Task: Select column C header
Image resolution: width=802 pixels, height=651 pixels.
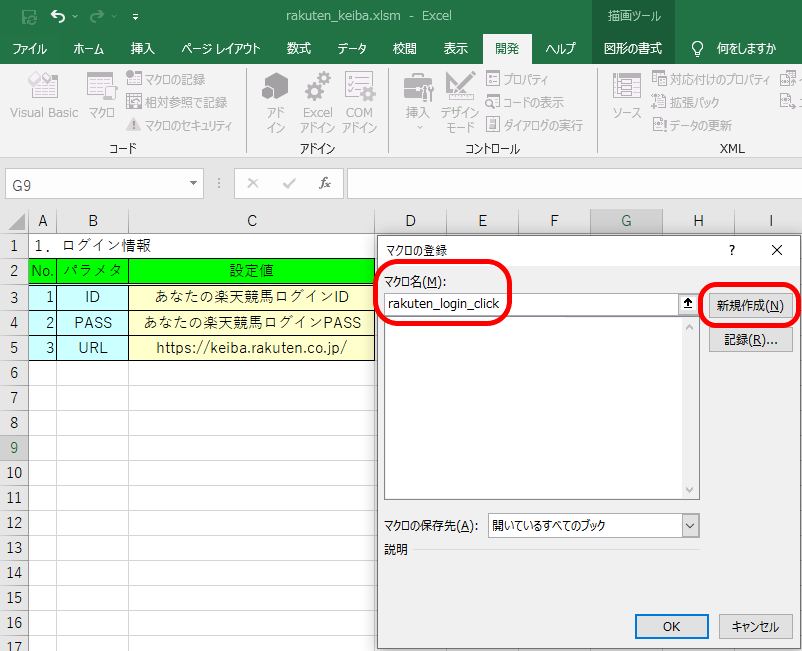Action: 252,220
